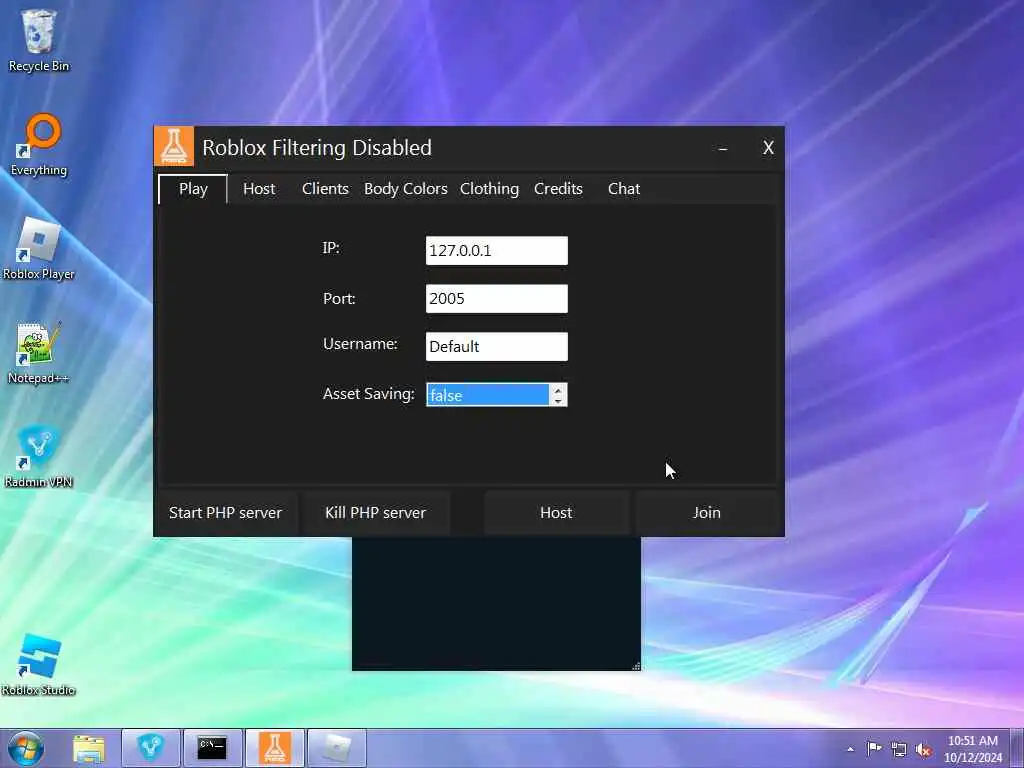Open the Clothing tab
The height and width of the screenshot is (768, 1024).
489,189
